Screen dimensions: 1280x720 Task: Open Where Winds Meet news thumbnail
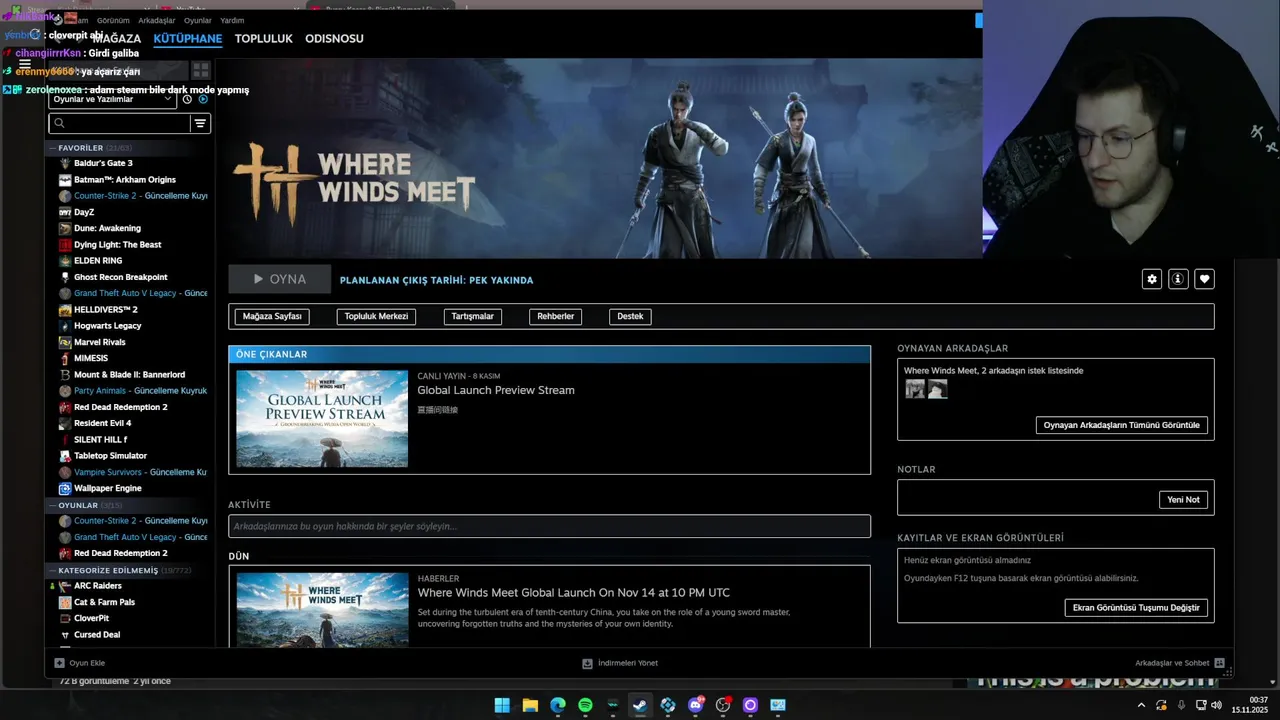click(x=322, y=609)
